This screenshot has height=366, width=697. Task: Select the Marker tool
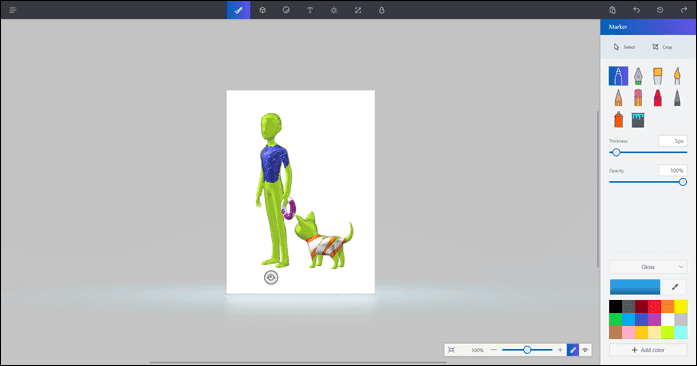pos(618,76)
